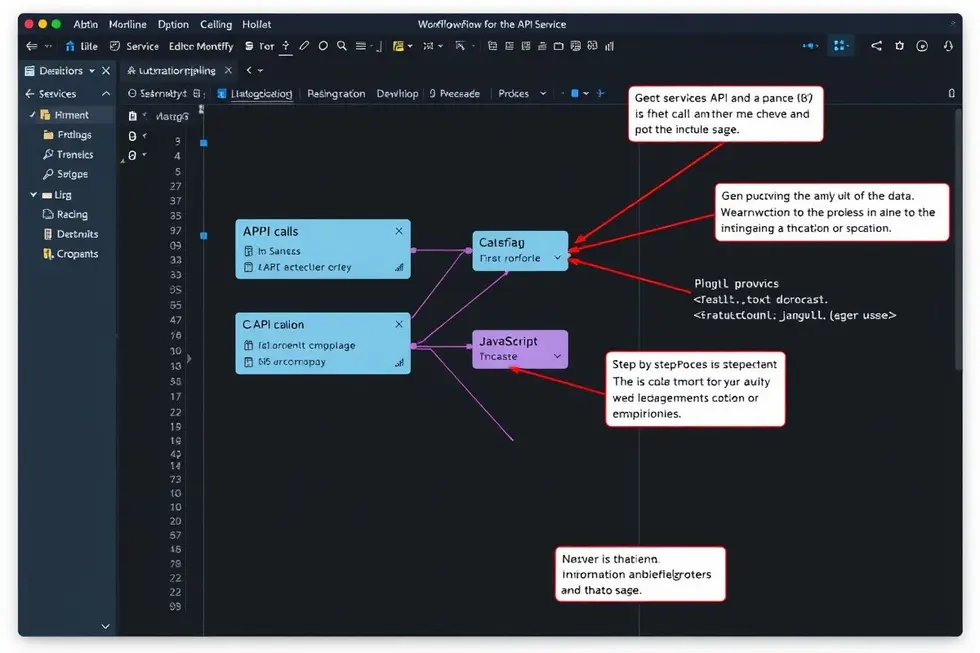Image resolution: width=980 pixels, height=653 pixels.
Task: Toggle the blue switch control near top right
Action: coord(810,46)
